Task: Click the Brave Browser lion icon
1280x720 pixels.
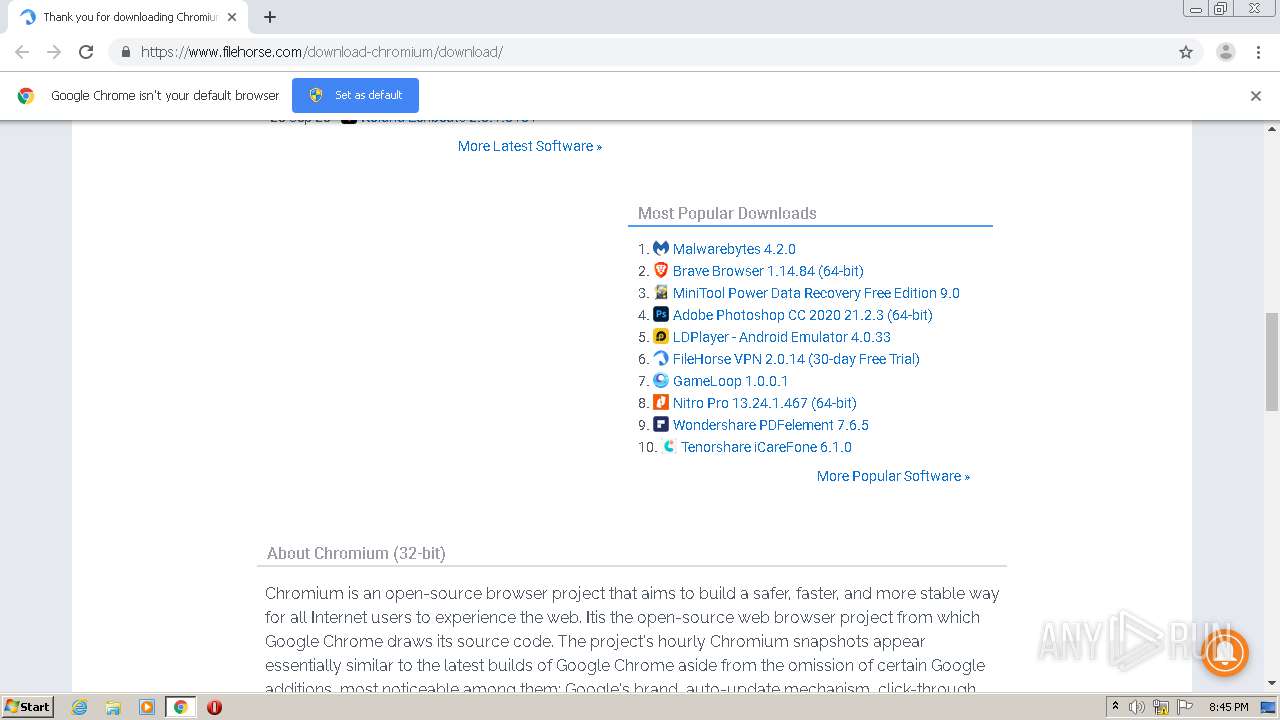Action: point(660,270)
